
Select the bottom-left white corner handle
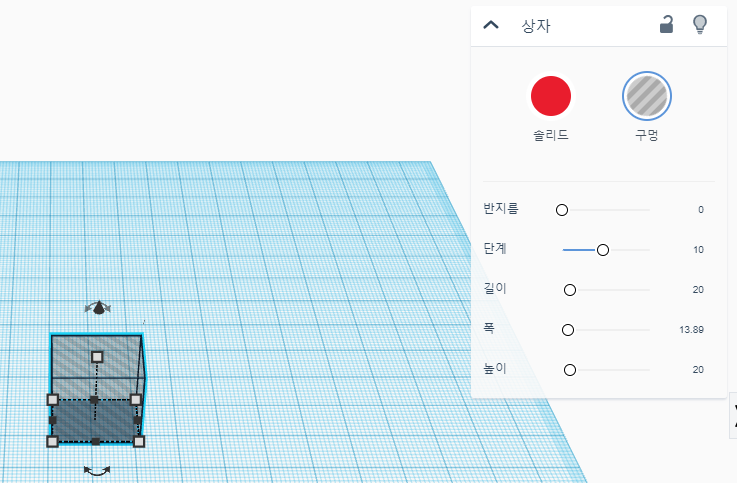(52, 441)
